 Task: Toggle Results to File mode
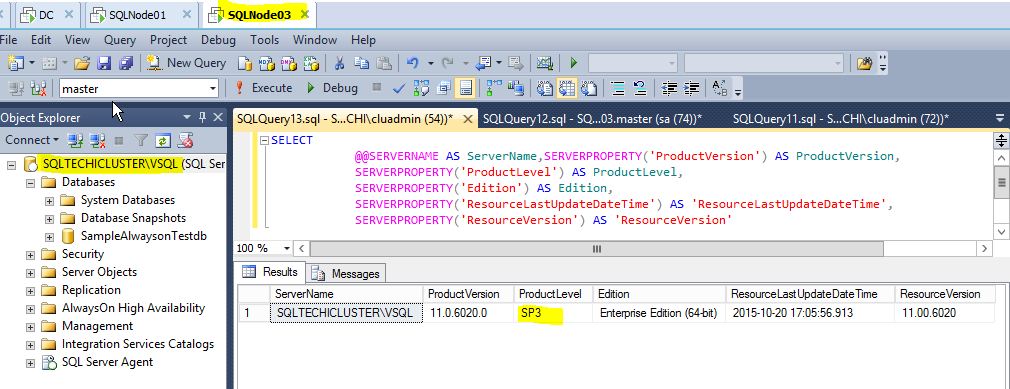click(x=588, y=88)
